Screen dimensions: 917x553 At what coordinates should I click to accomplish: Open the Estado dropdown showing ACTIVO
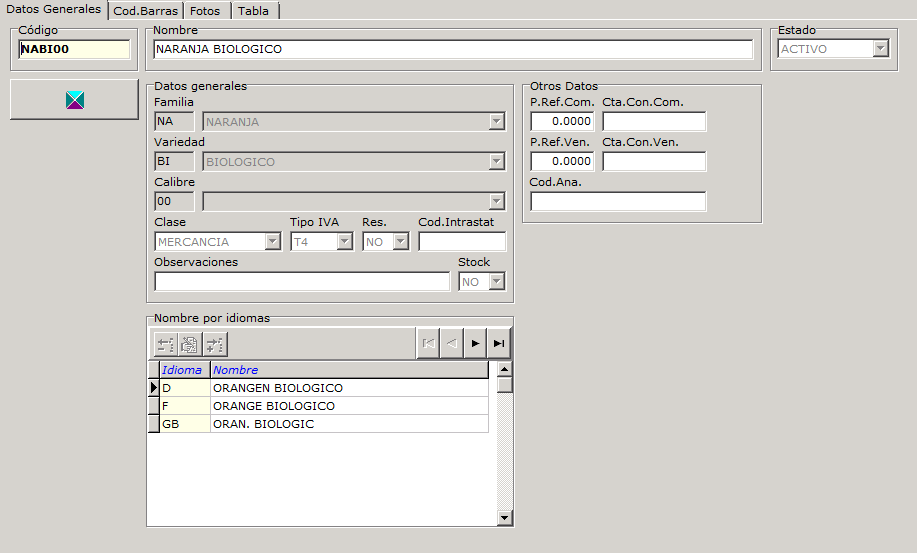[880, 49]
